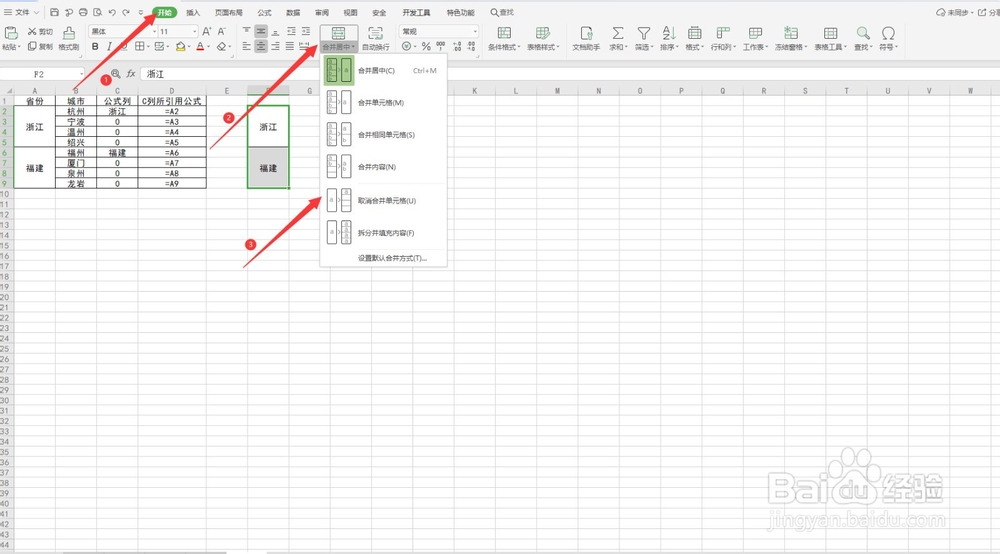This screenshot has width=1000, height=554.
Task: Click Set Default Merge Mode (设置默认合并方式(T)...)
Action: pyautogui.click(x=392, y=258)
